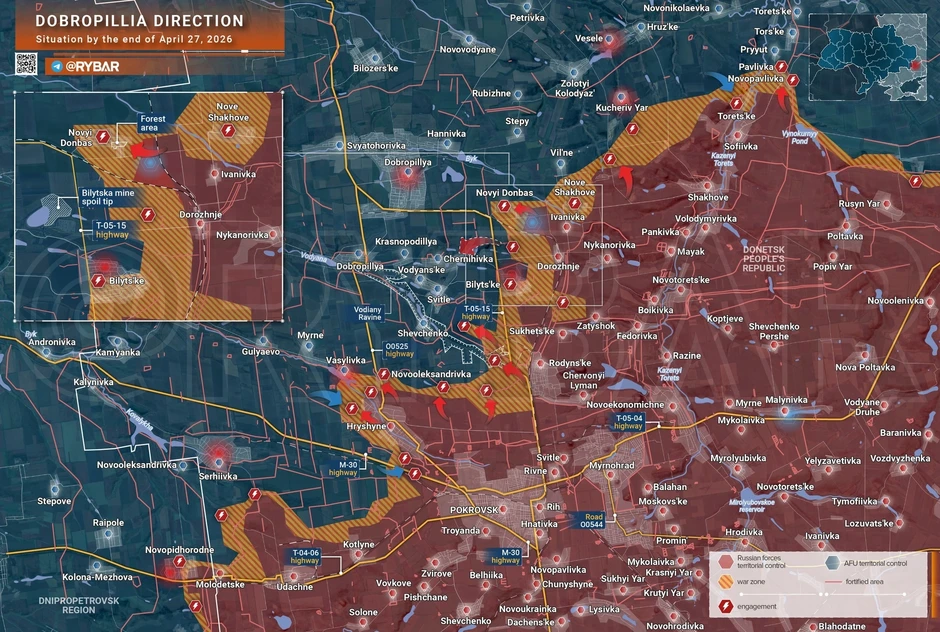Click the "O0525 highway" road label

click(x=399, y=350)
